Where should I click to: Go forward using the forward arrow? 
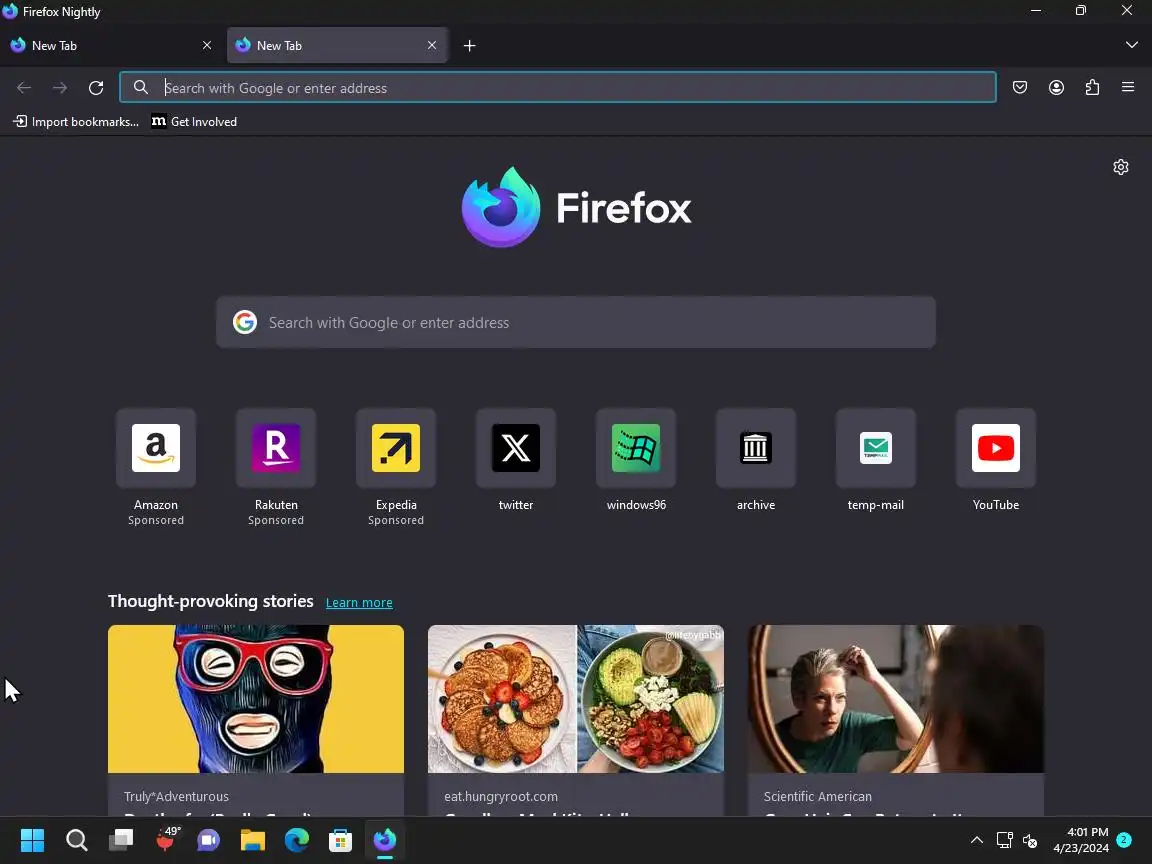(x=60, y=88)
